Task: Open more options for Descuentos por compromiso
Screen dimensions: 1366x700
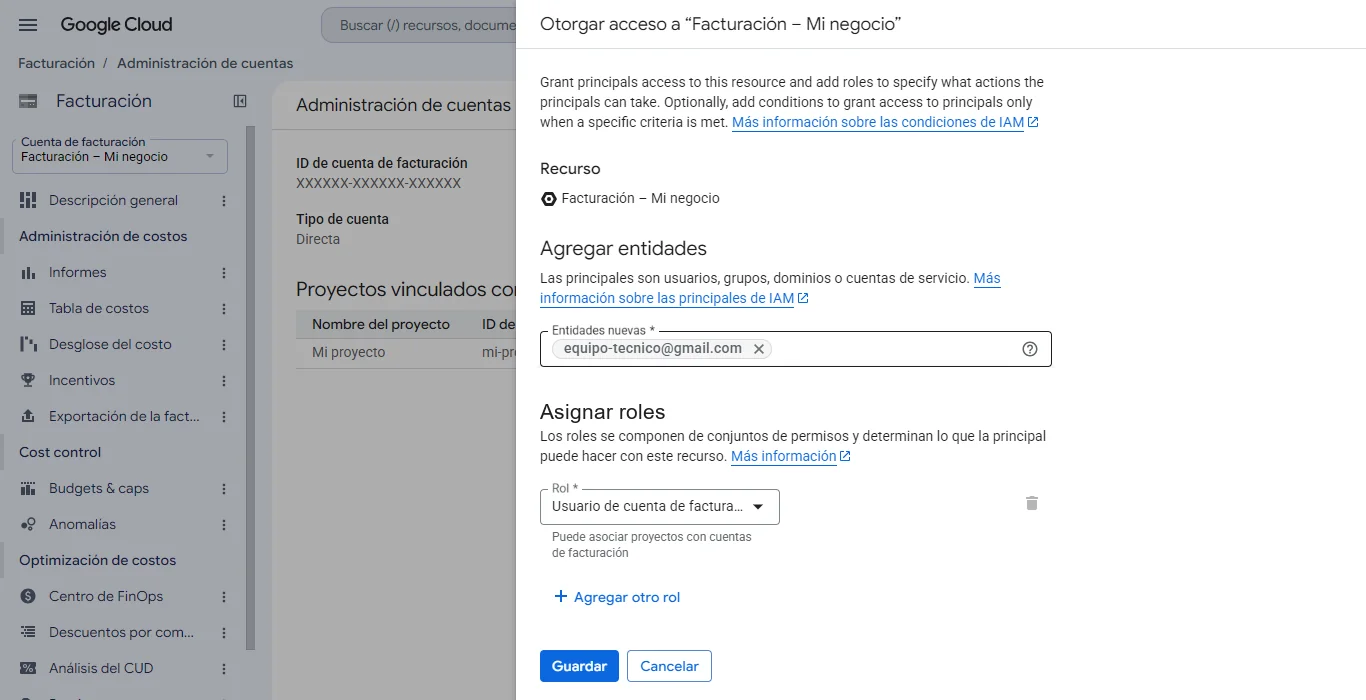Action: pos(224,633)
